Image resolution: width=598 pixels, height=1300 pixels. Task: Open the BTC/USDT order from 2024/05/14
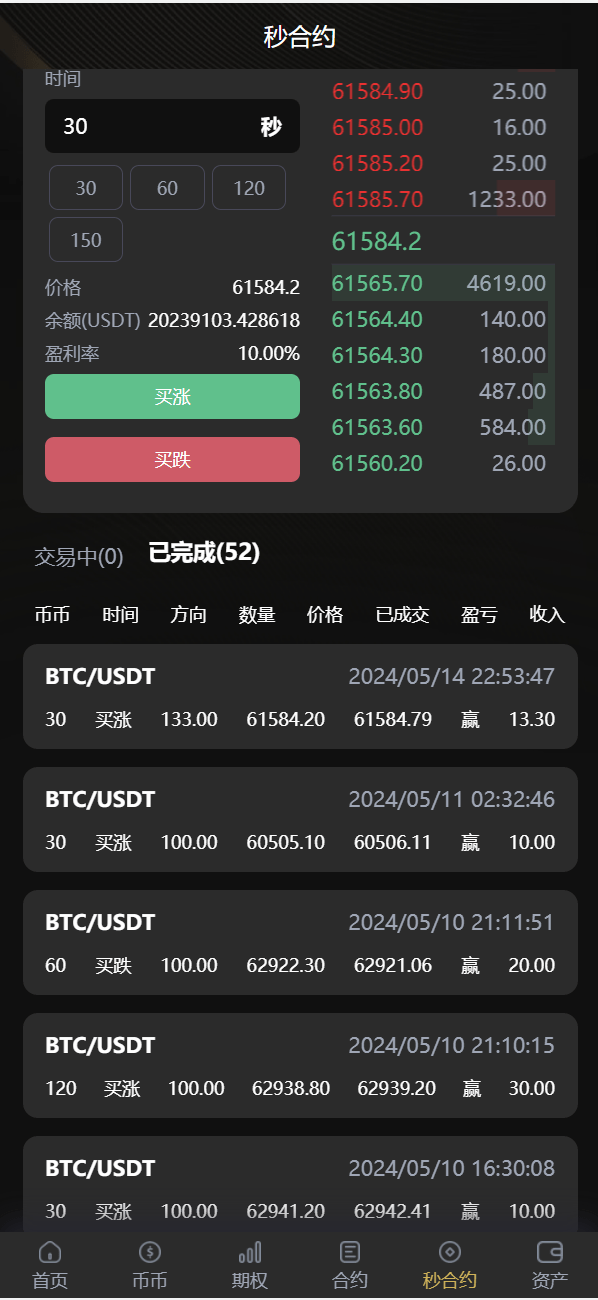click(300, 697)
